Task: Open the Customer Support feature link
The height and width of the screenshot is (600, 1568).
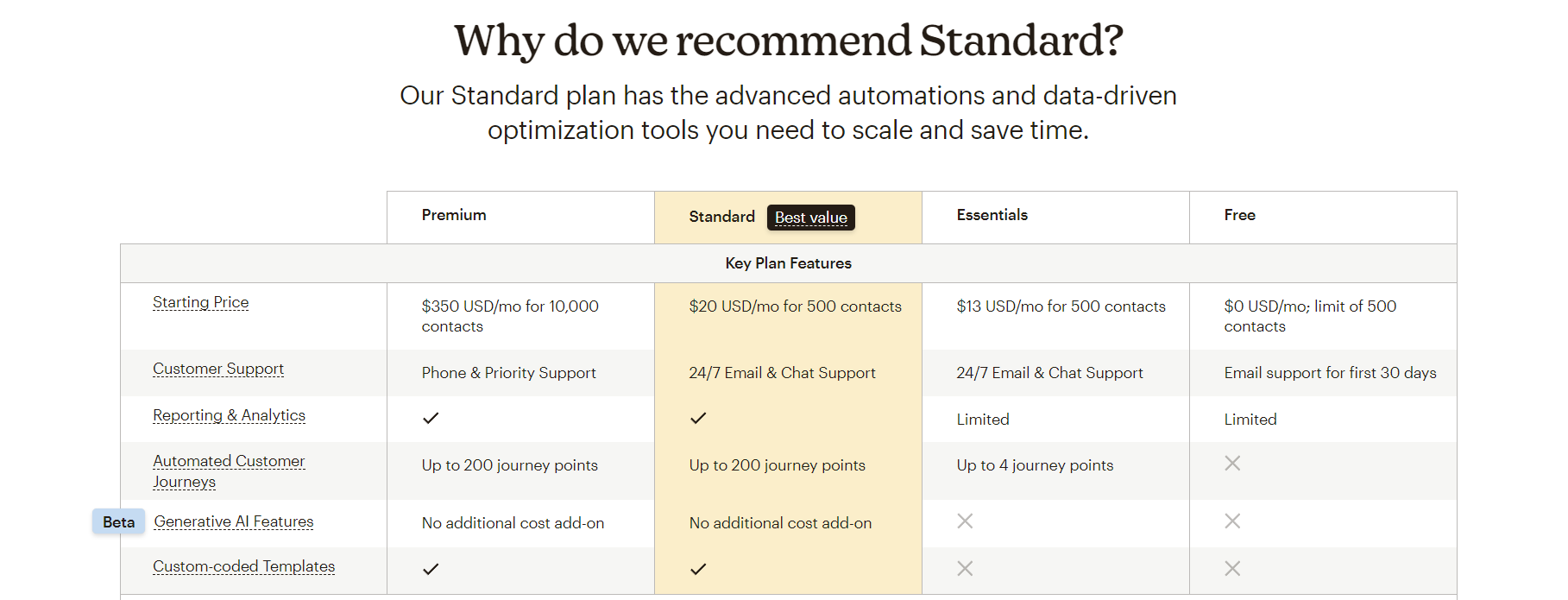Action: pyautogui.click(x=218, y=369)
